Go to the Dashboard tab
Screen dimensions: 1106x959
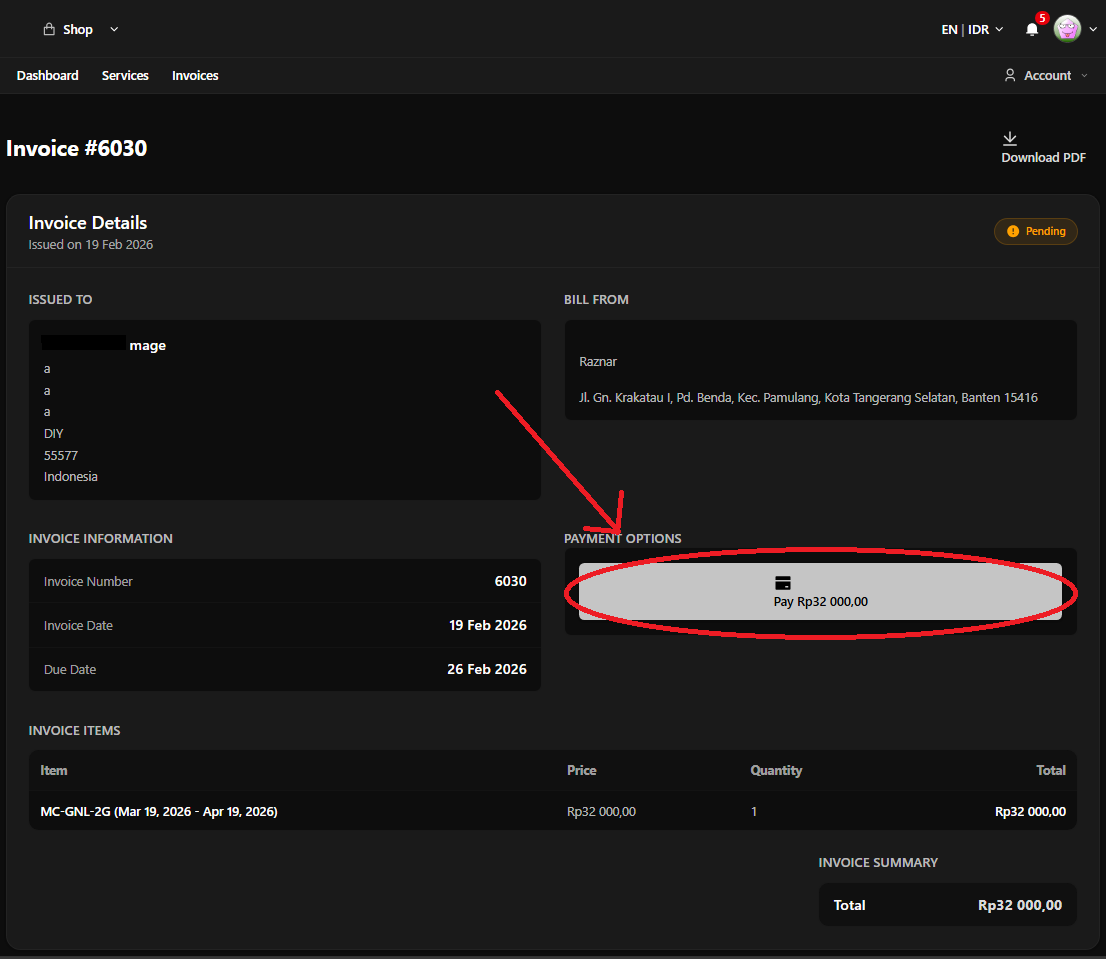pos(48,76)
